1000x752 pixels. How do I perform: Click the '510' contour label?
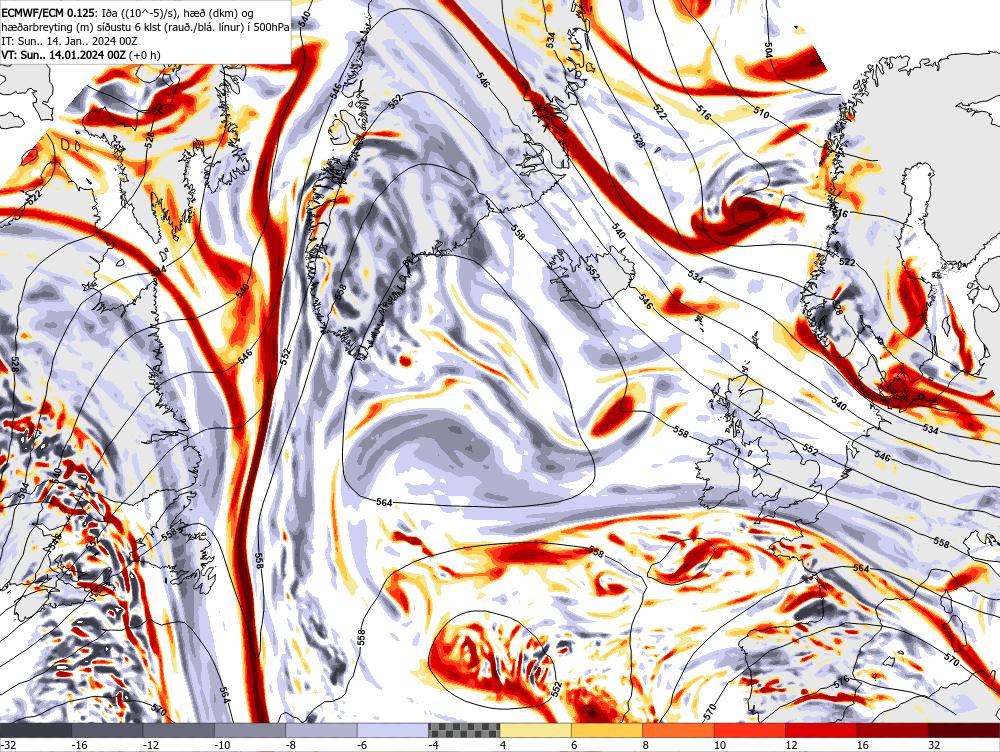[760, 114]
